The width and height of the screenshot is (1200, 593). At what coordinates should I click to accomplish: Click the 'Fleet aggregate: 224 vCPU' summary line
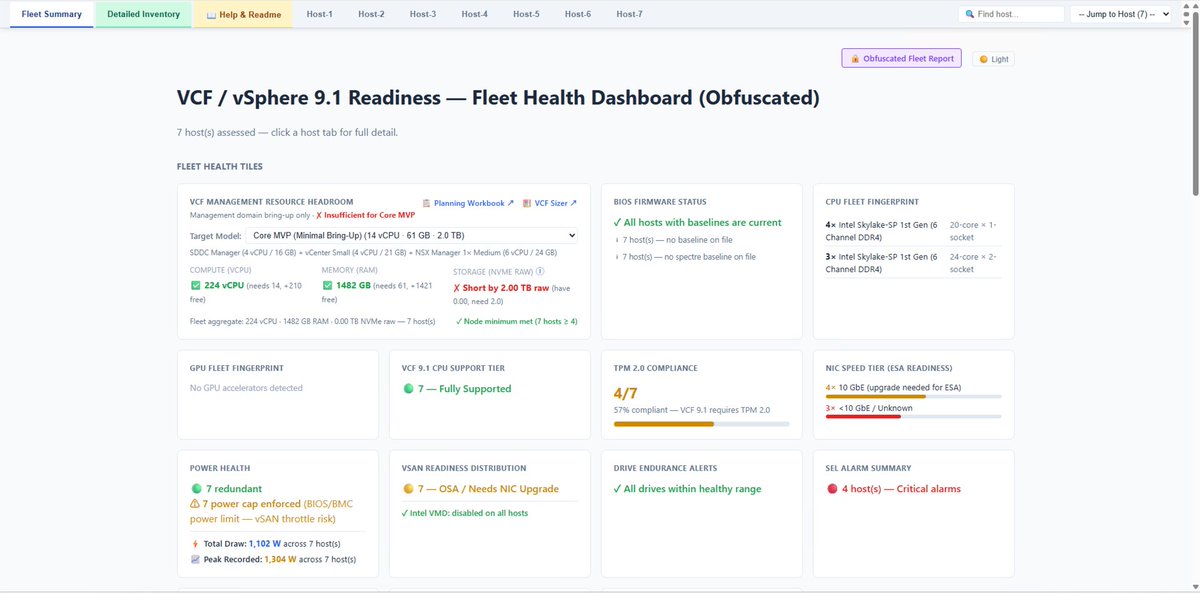click(313, 321)
